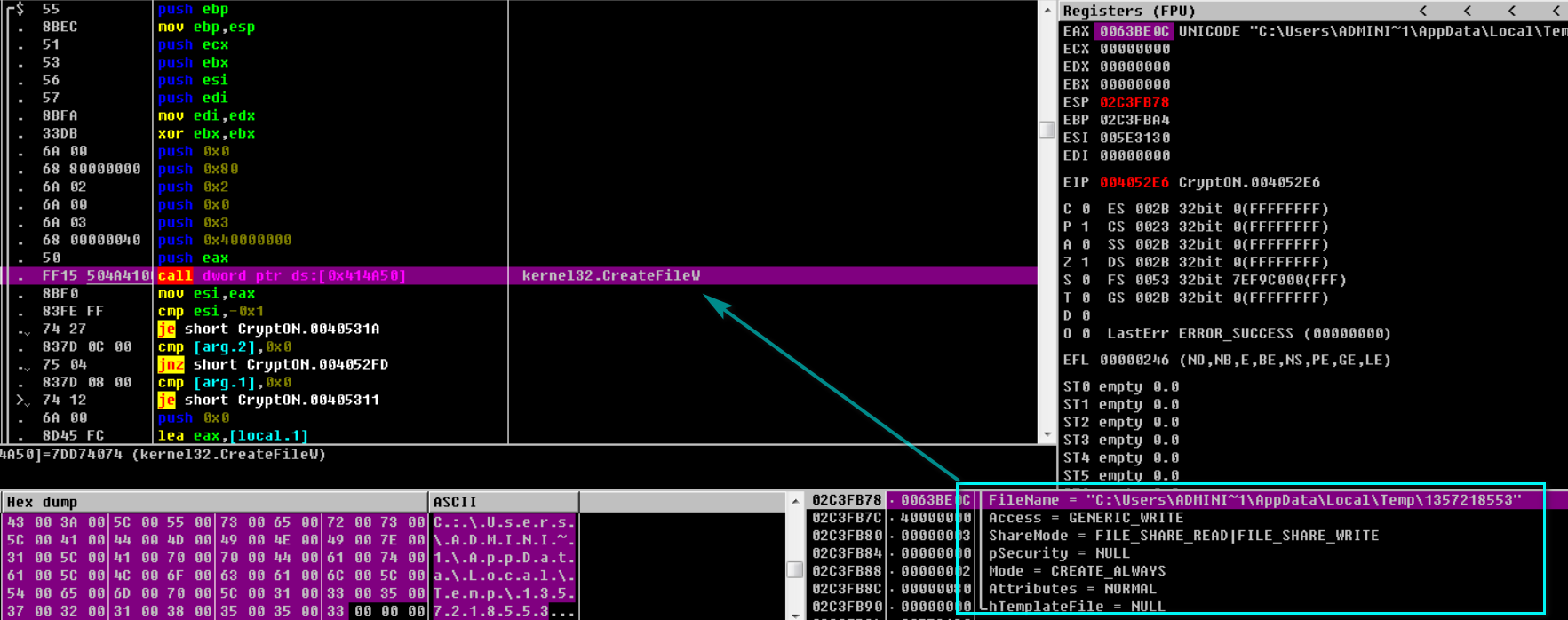Click the disassembly scrollbar thumb
1568x620 pixels.
click(x=1047, y=130)
